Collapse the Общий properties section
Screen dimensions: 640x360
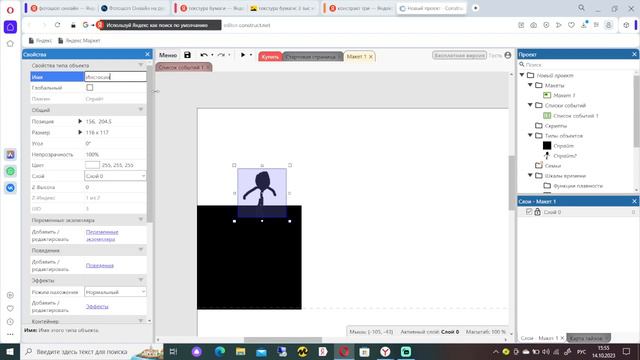tap(140, 110)
